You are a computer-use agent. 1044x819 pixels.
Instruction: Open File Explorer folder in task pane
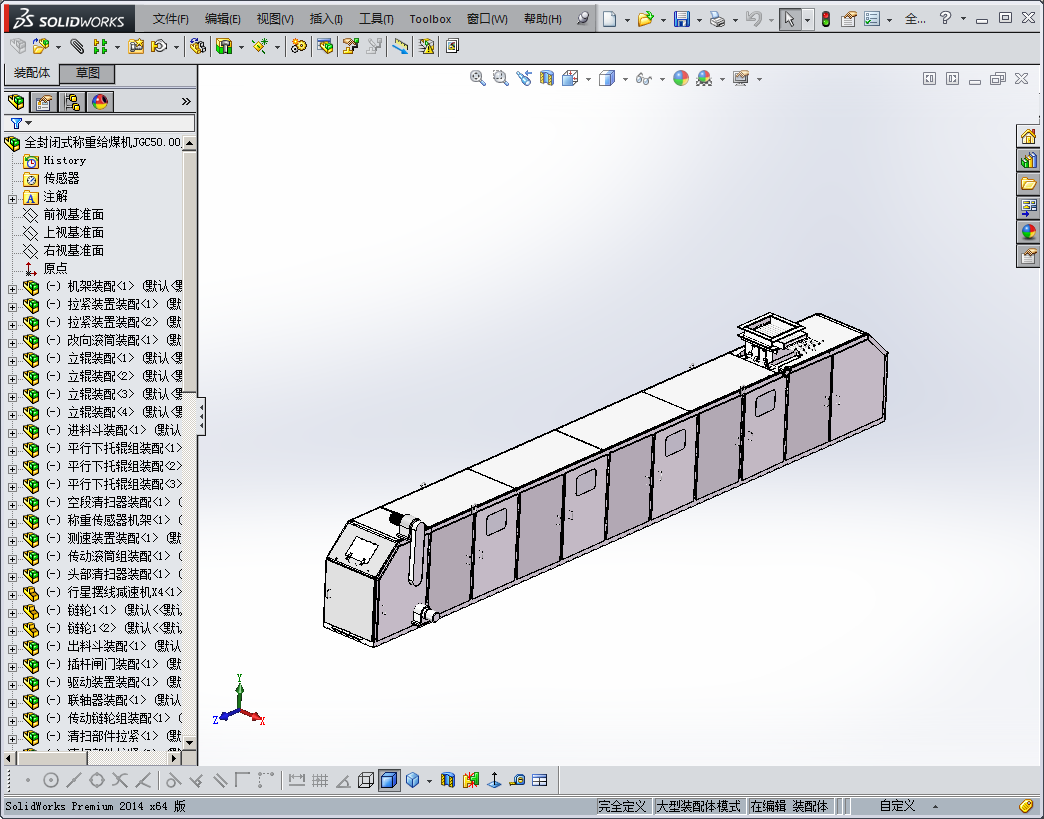coord(1029,184)
